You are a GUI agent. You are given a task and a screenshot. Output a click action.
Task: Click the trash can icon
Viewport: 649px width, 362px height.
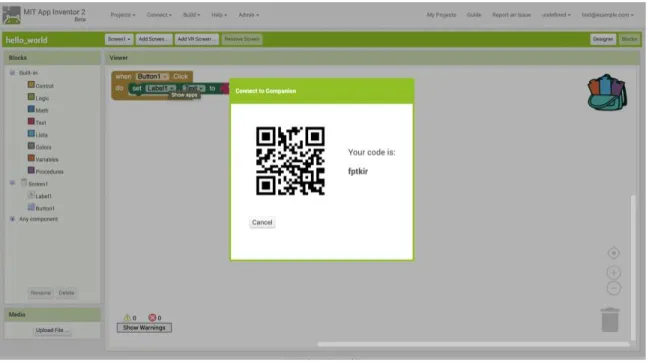coord(610,320)
